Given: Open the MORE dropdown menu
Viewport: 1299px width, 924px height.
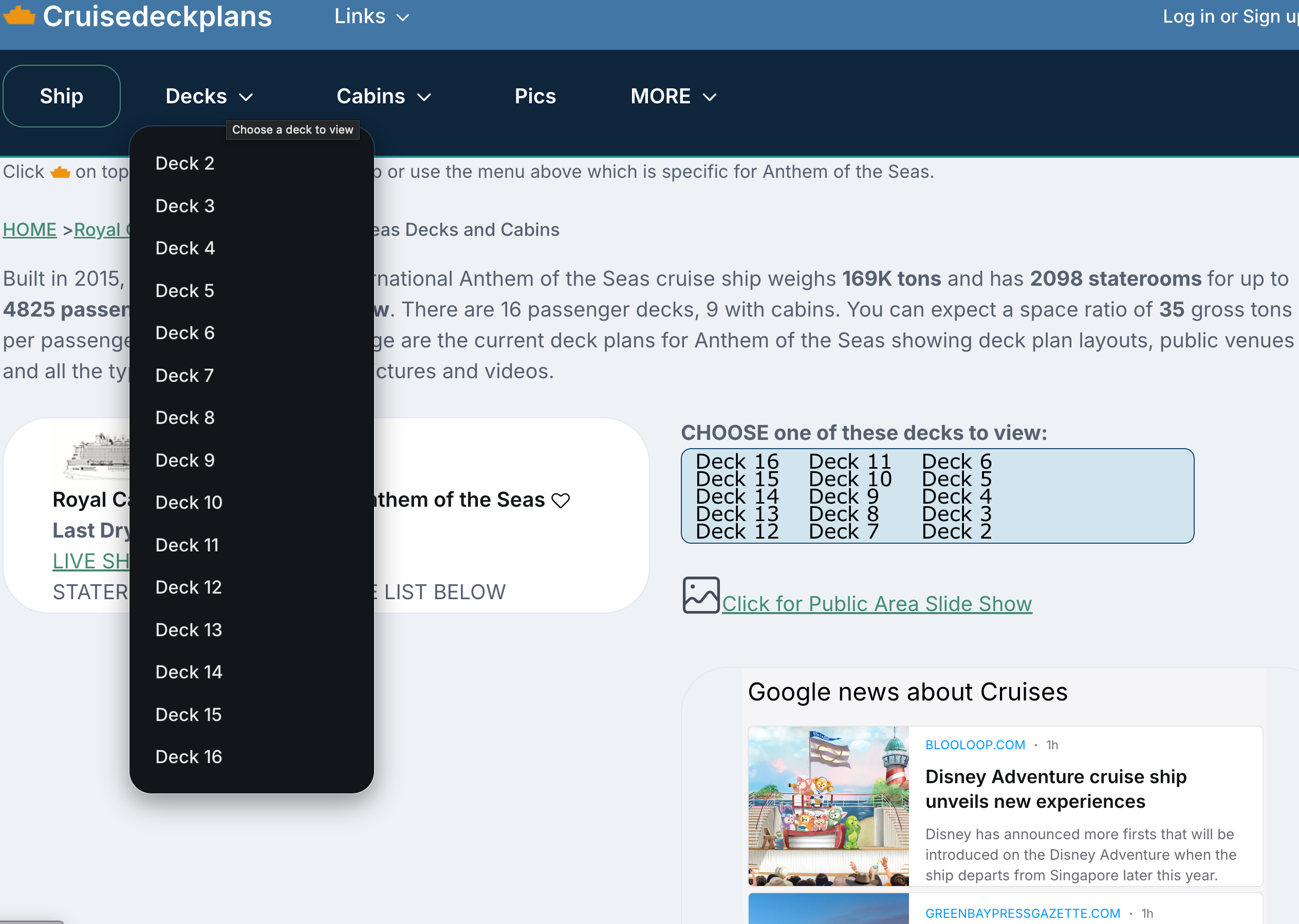Looking at the screenshot, I should click(673, 96).
